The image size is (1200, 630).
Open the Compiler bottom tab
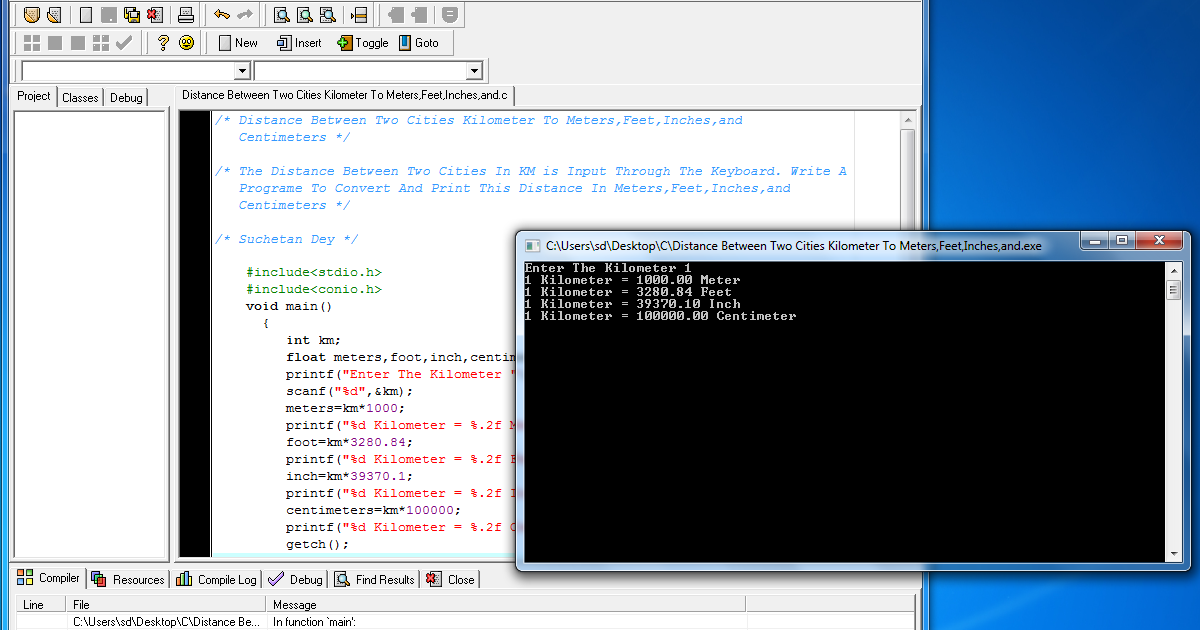(x=50, y=578)
